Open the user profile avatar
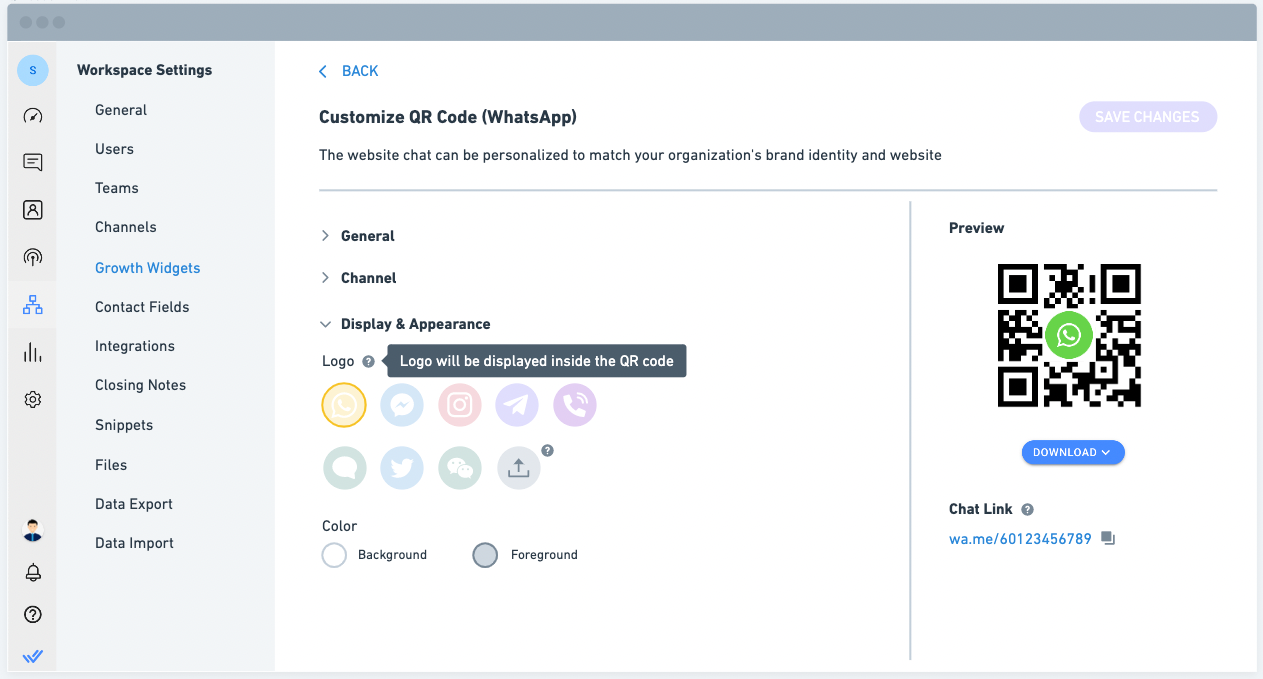Image resolution: width=1263 pixels, height=679 pixels. pos(33,530)
